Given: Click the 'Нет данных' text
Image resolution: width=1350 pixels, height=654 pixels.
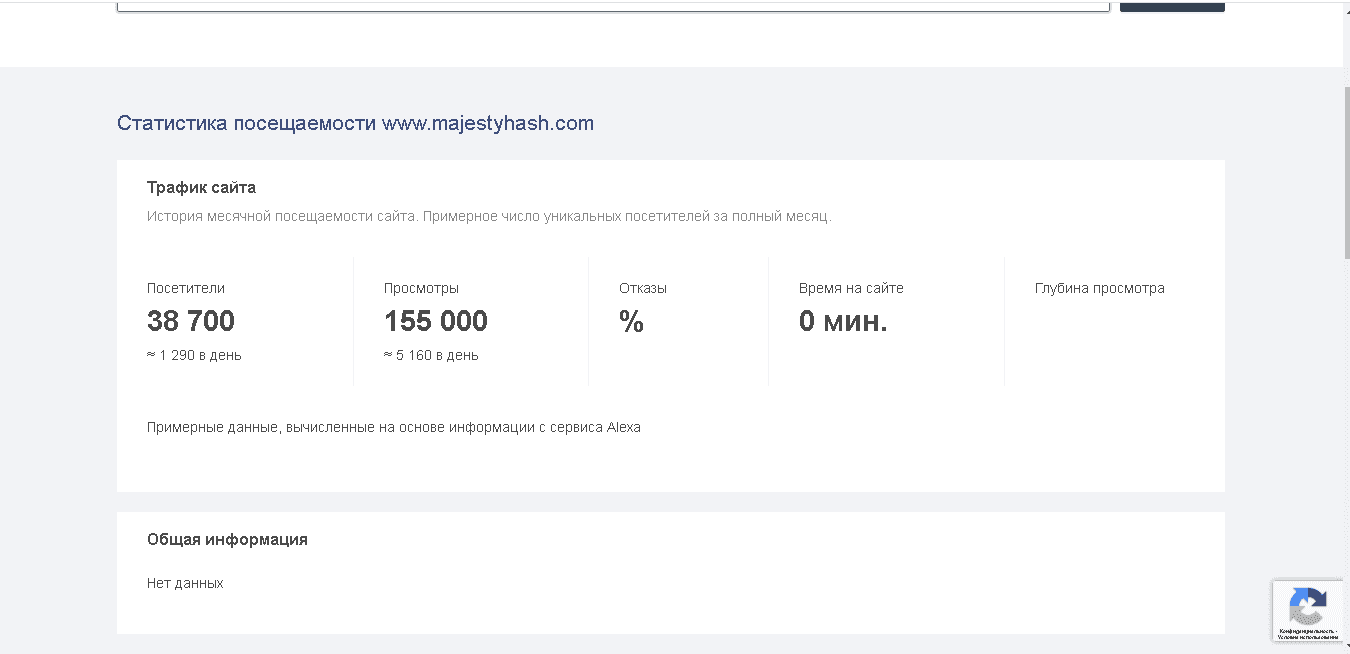Looking at the screenshot, I should click(x=185, y=583).
